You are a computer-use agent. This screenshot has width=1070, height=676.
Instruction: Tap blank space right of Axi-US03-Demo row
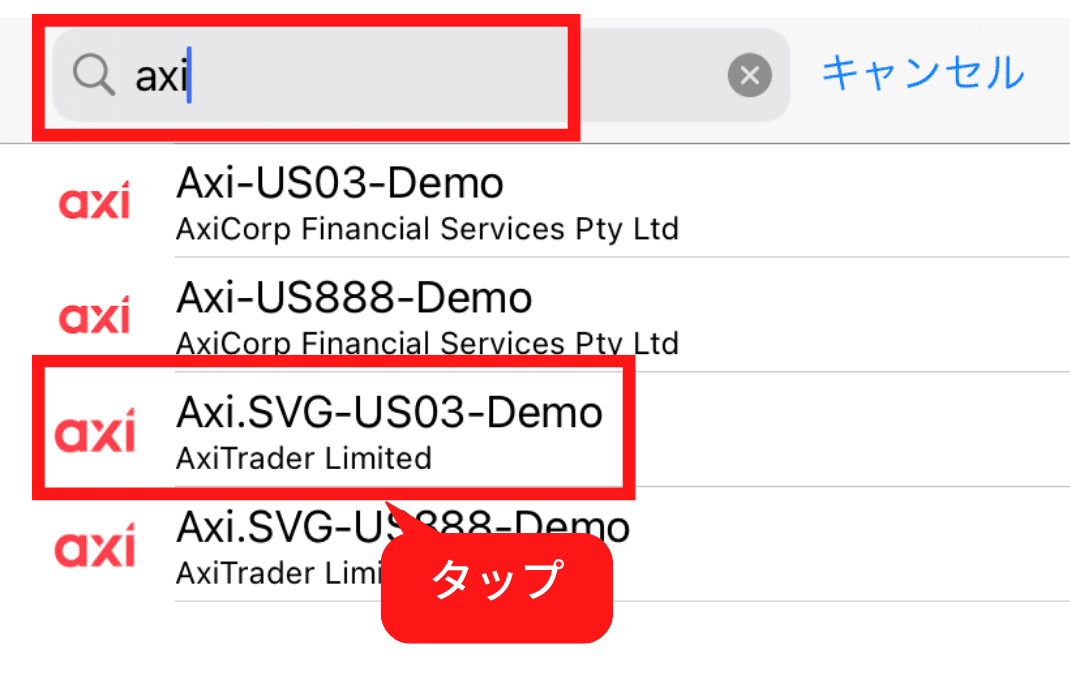click(873, 201)
